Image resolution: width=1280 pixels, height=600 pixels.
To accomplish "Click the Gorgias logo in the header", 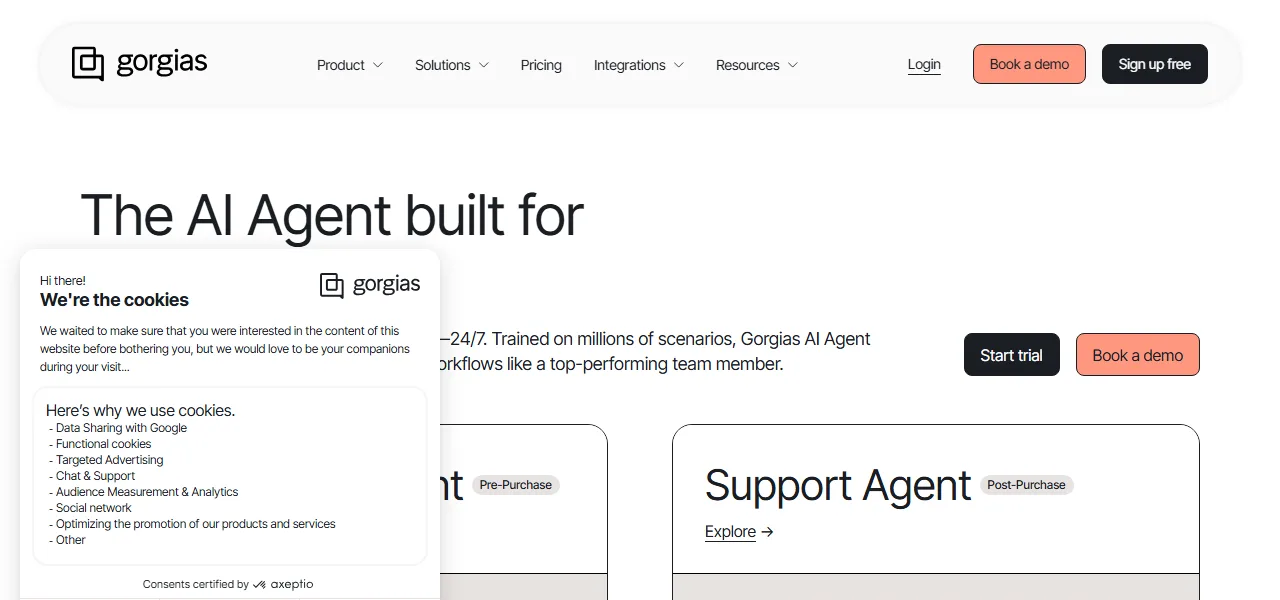I will pos(140,64).
